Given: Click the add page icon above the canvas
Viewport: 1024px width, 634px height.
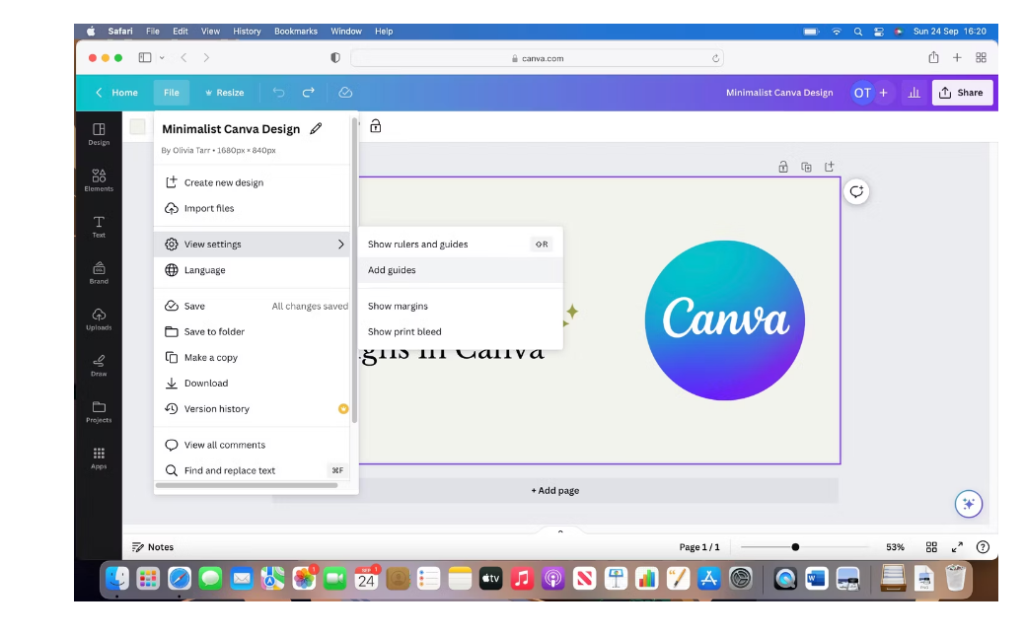Looking at the screenshot, I should pos(829,167).
